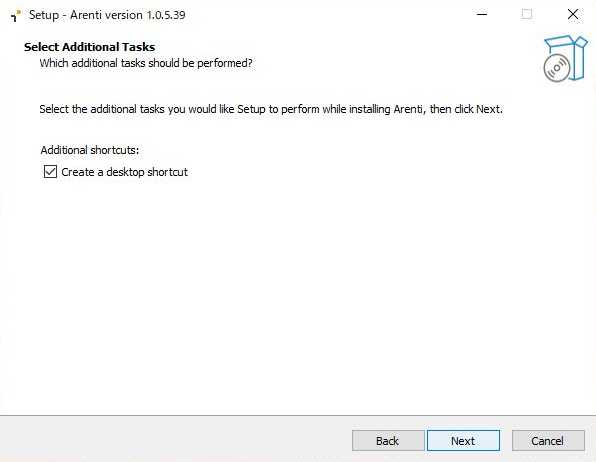Toggle via the 'Create a desktop shortcut' label
Screen dimensions: 596x462
click(x=124, y=172)
